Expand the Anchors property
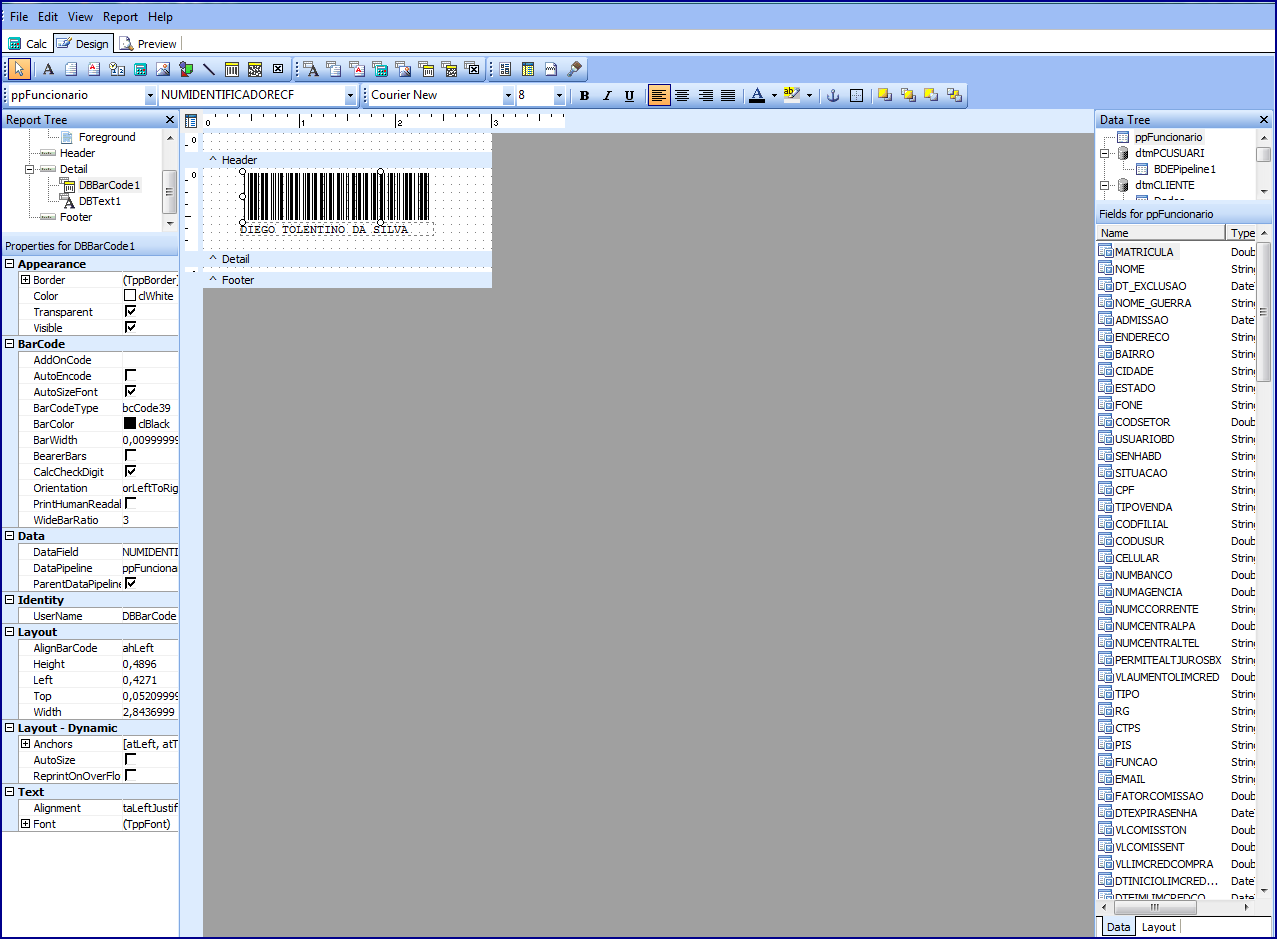1277x939 pixels. pos(25,744)
